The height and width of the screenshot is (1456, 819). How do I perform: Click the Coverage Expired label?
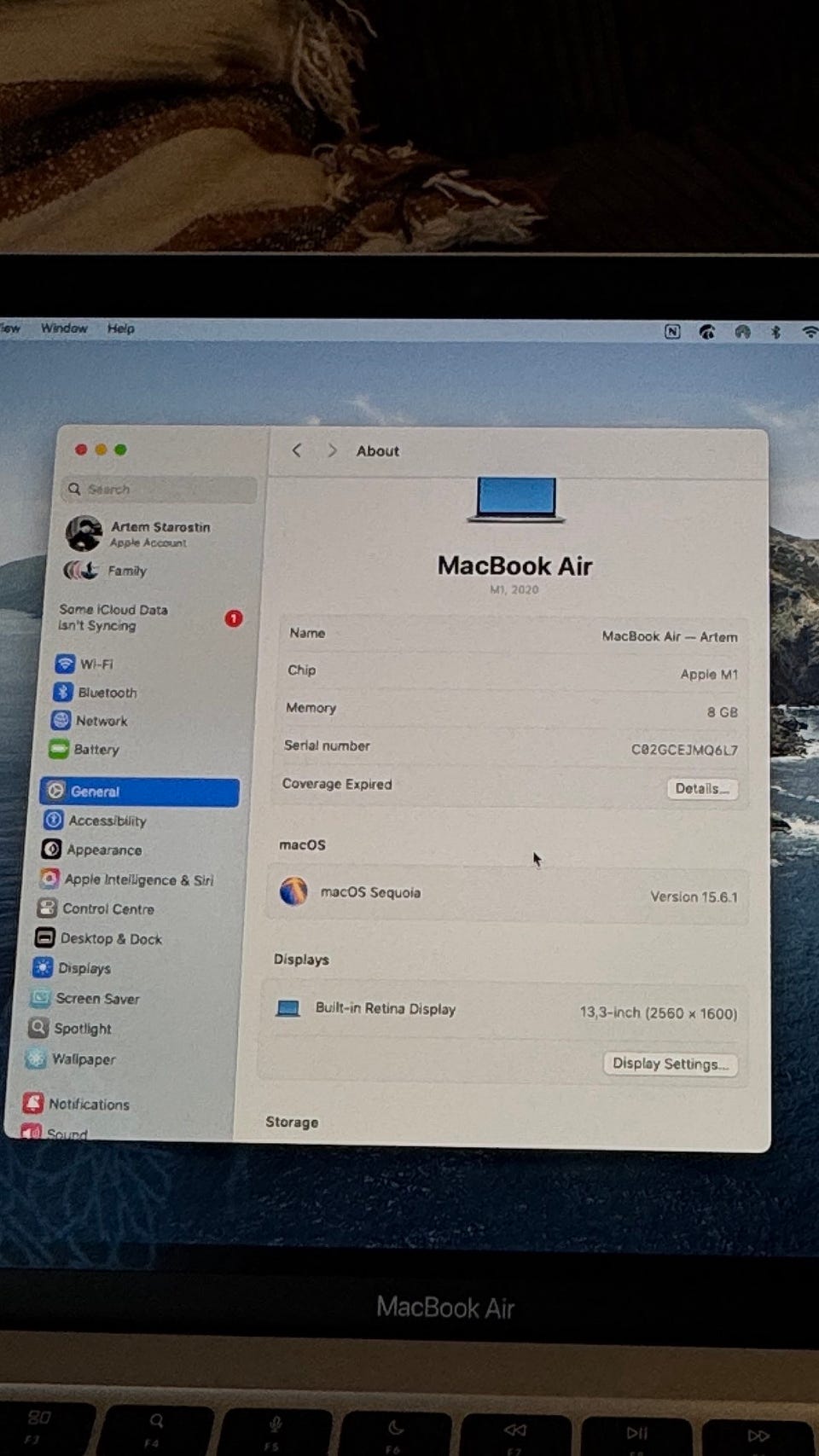tap(337, 784)
